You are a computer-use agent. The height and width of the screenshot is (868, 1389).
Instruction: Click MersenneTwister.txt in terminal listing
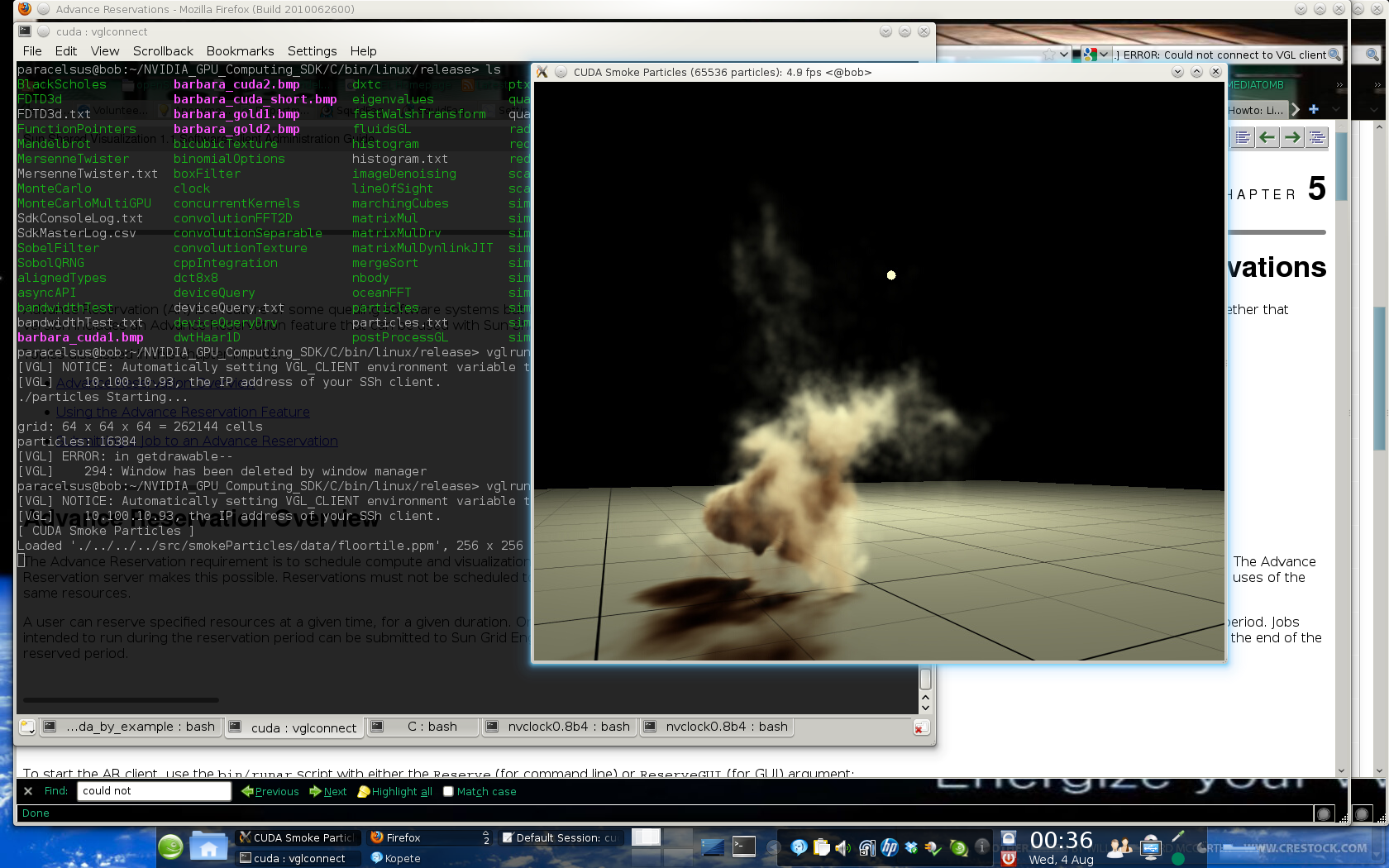tap(88, 174)
